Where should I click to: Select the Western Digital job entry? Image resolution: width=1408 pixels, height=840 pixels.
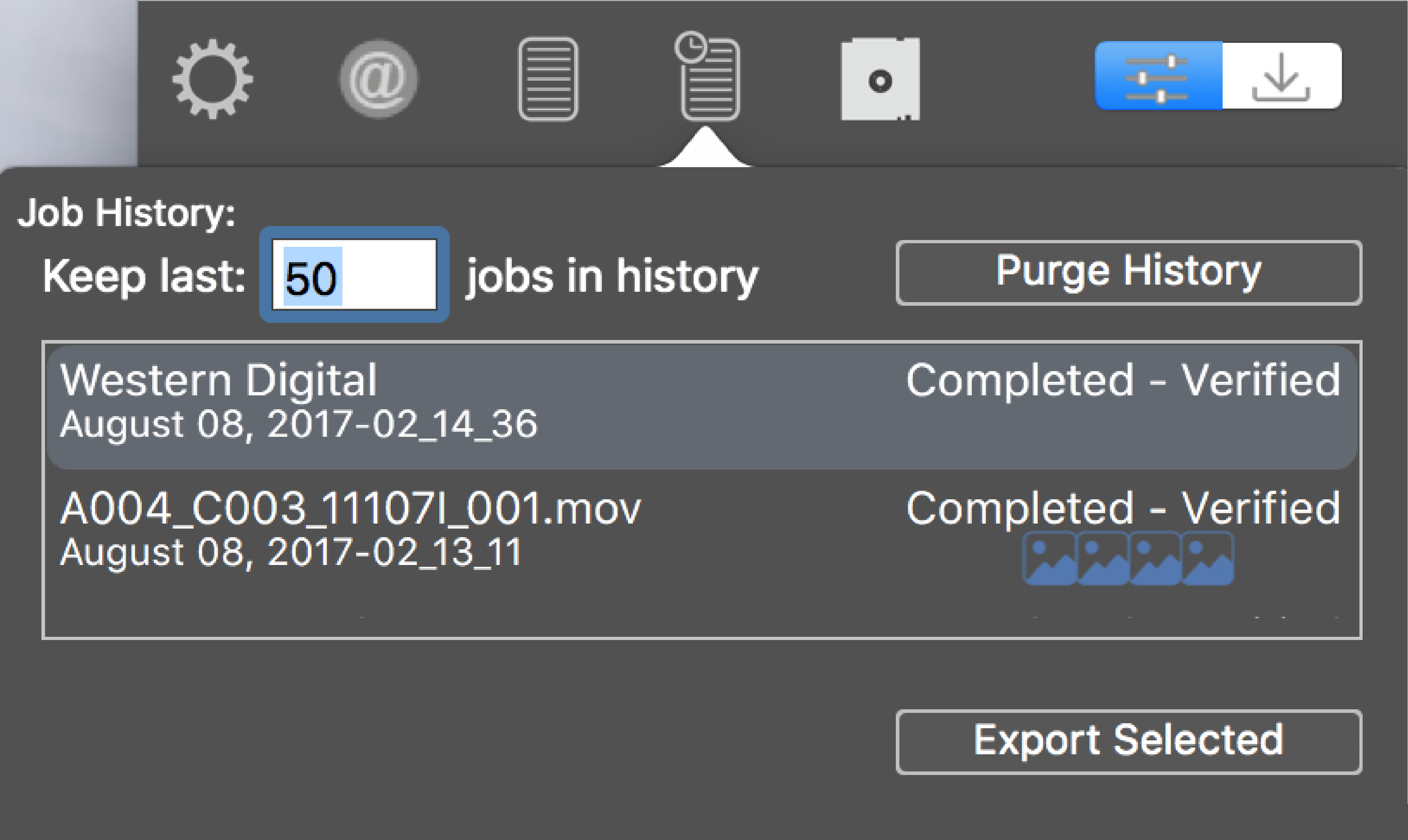(702, 407)
